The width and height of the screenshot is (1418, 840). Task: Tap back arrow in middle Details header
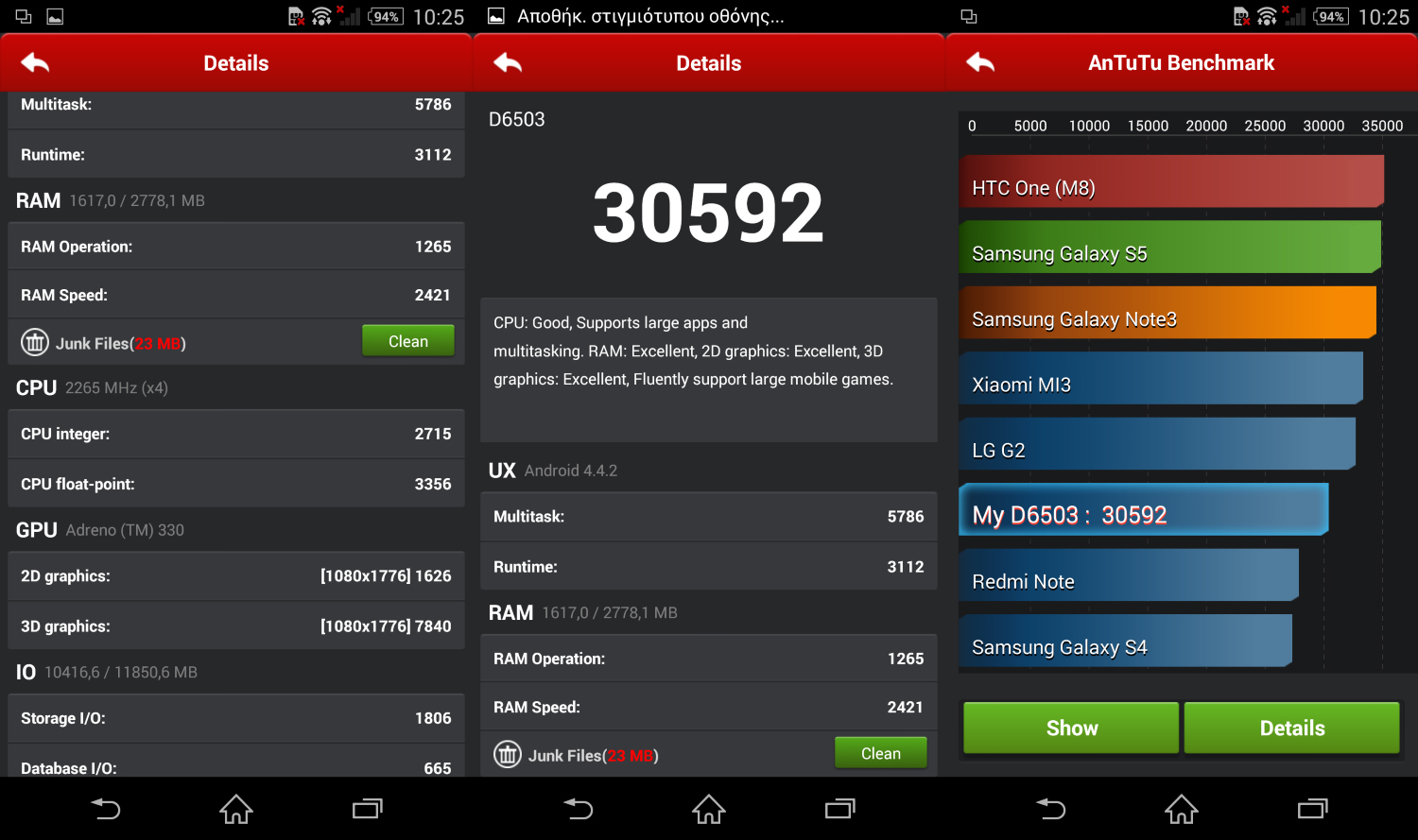coord(508,63)
